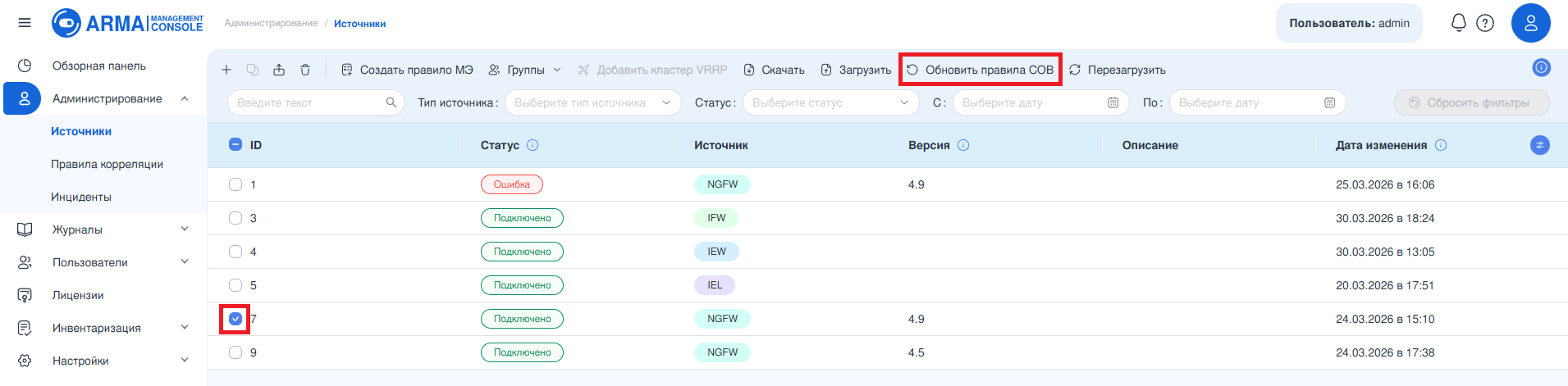The width and height of the screenshot is (1568, 386).
Task: Click the IEW source tag
Action: [x=716, y=252]
